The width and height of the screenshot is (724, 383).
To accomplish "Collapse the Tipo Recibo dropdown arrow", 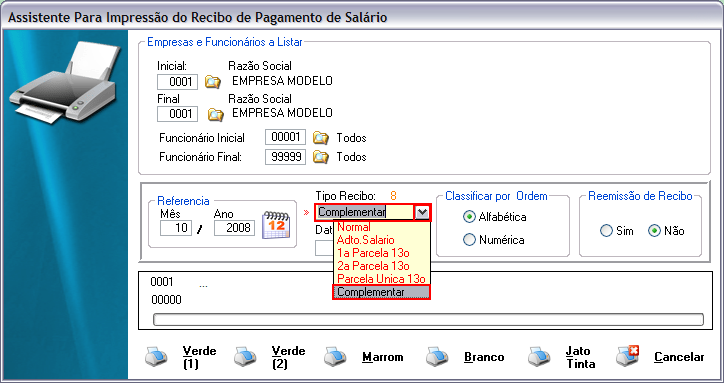I will click(x=423, y=213).
